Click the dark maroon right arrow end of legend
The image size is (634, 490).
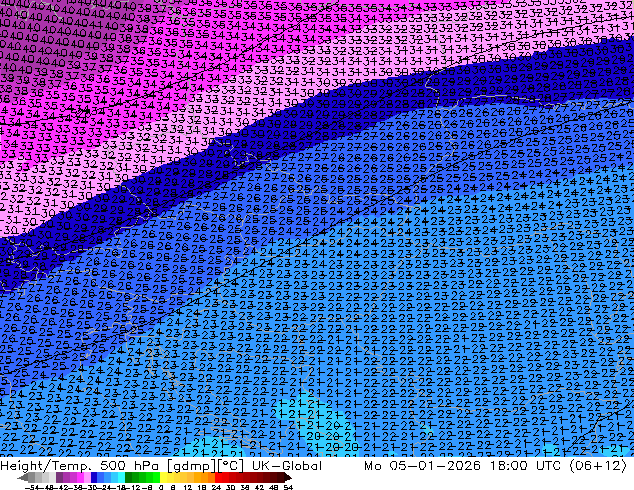[x=288, y=477]
